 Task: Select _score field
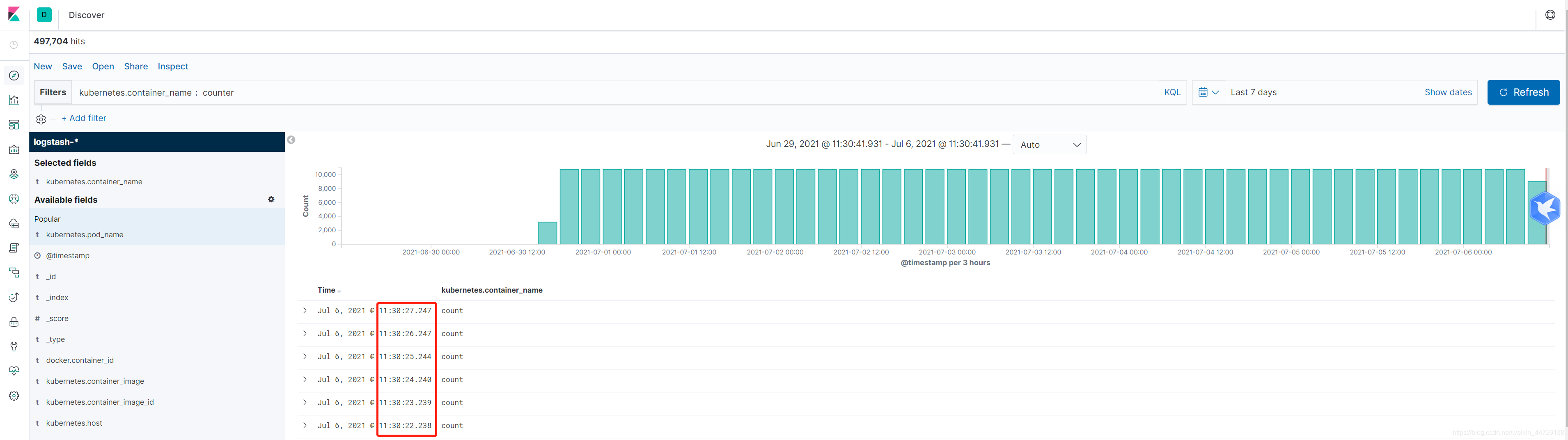click(57, 319)
